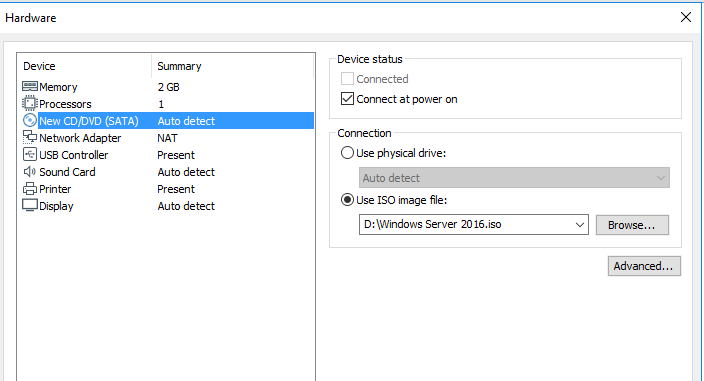Click inside the ISO file path field
704x381 pixels.
coord(466,224)
